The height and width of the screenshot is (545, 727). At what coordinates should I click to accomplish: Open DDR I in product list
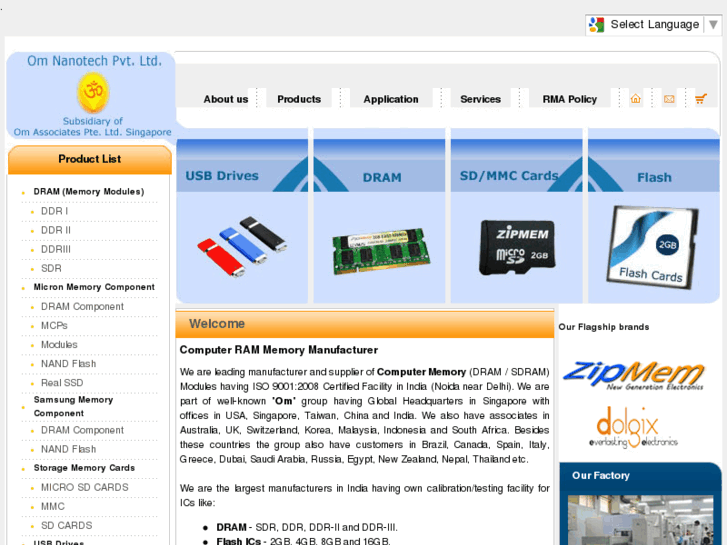pos(55,211)
